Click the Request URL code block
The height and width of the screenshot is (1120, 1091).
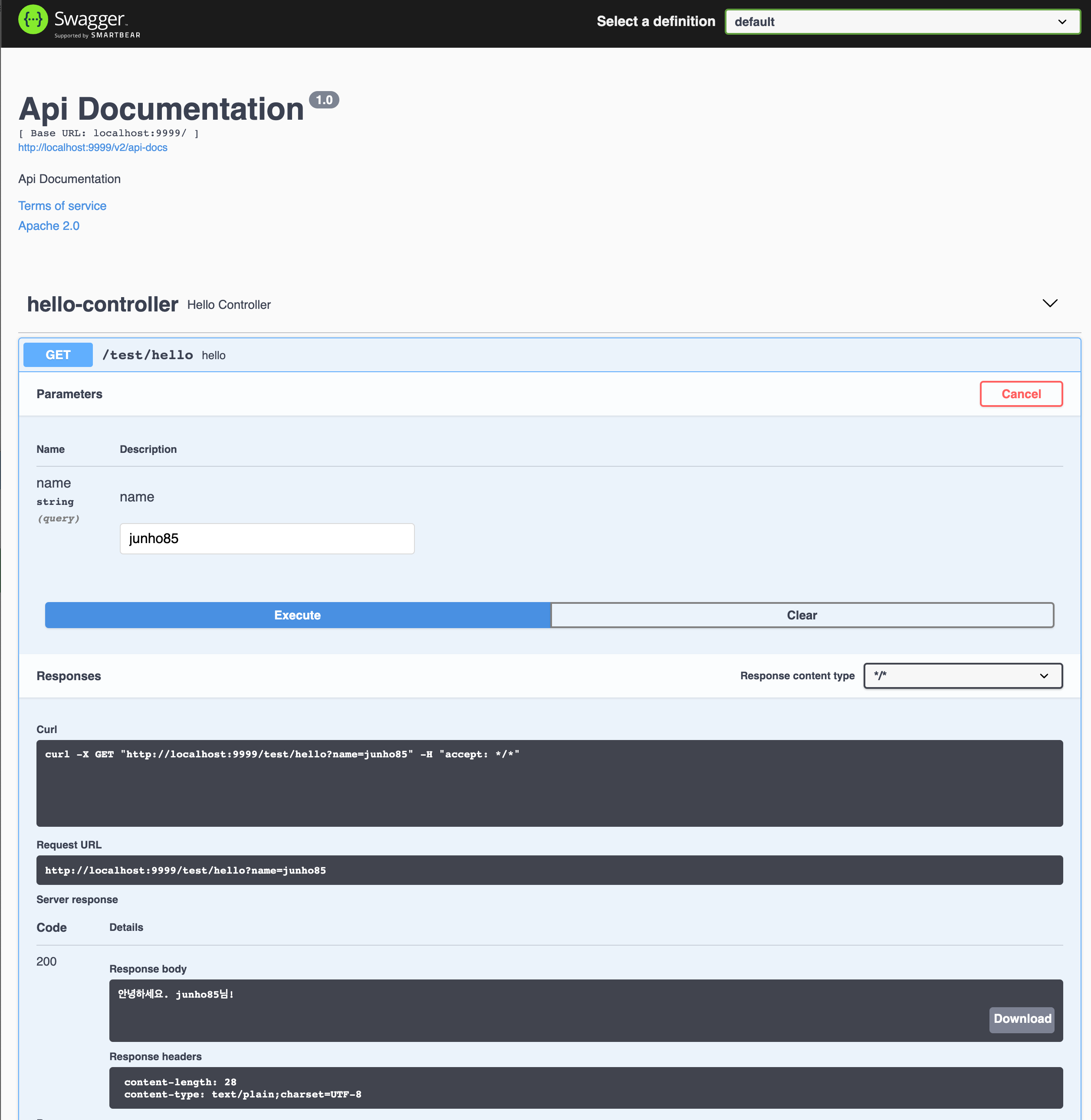[x=549, y=870]
